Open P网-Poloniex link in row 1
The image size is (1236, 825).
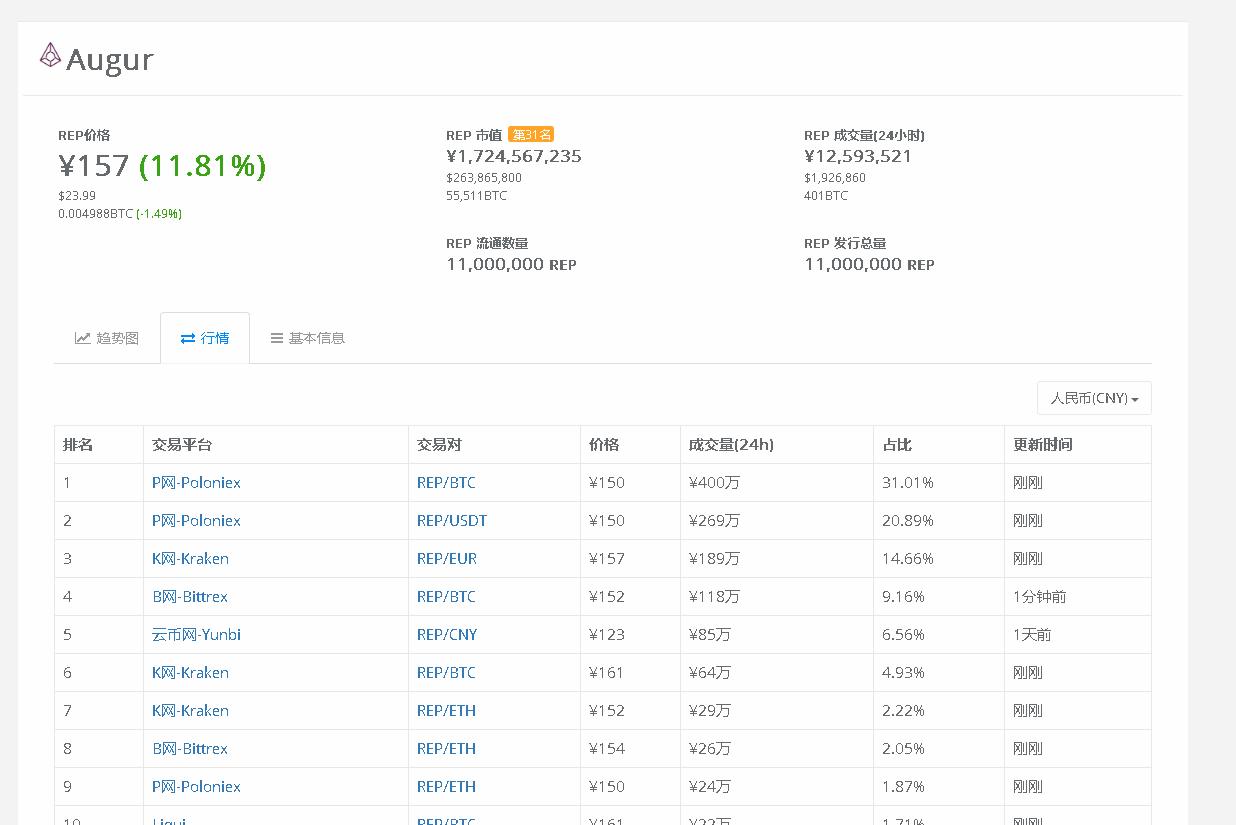[196, 482]
